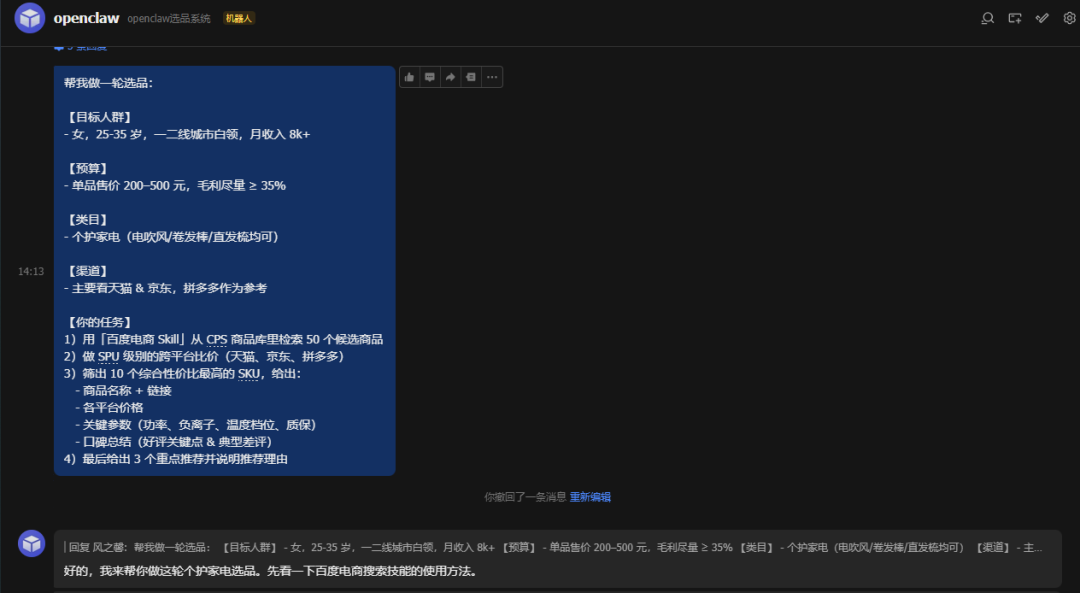The width and height of the screenshot is (1080, 593).
Task: Search chat history via the magnifier icon
Action: [987, 19]
